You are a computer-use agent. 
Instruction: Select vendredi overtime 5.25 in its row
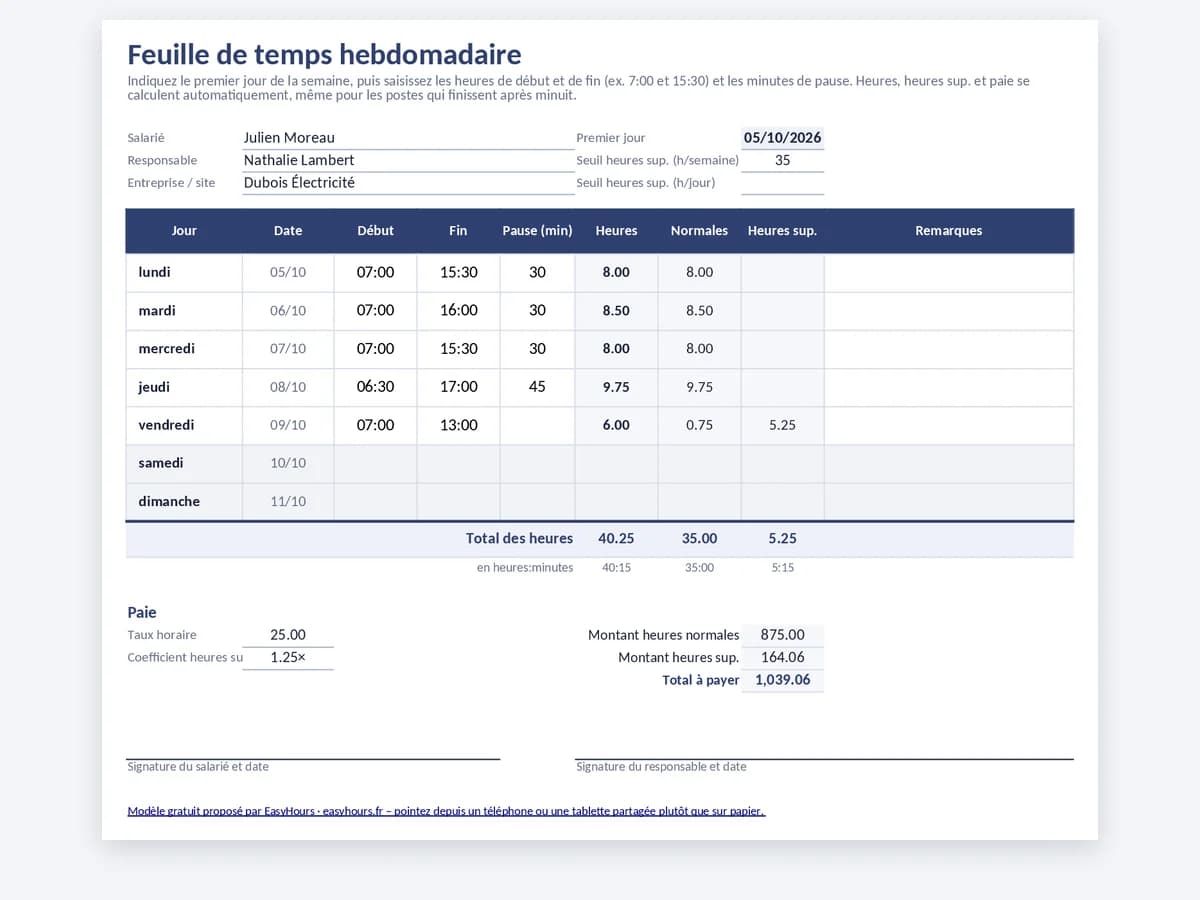coord(783,425)
